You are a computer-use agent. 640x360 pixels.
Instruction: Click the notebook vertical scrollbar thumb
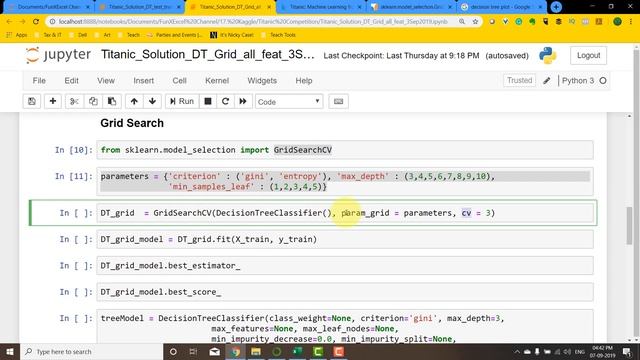click(x=629, y=226)
